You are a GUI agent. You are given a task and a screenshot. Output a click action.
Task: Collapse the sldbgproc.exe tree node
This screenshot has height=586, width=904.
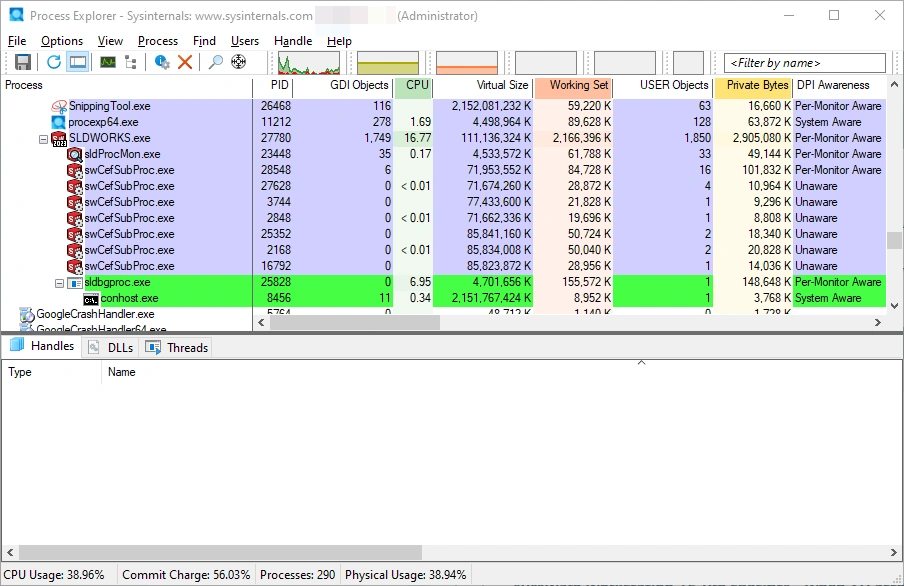[59, 283]
